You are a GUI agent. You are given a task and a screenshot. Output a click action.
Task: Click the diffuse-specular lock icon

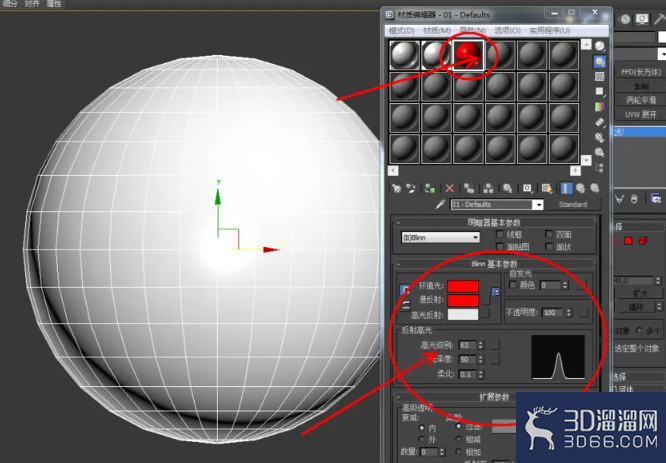coord(406,305)
